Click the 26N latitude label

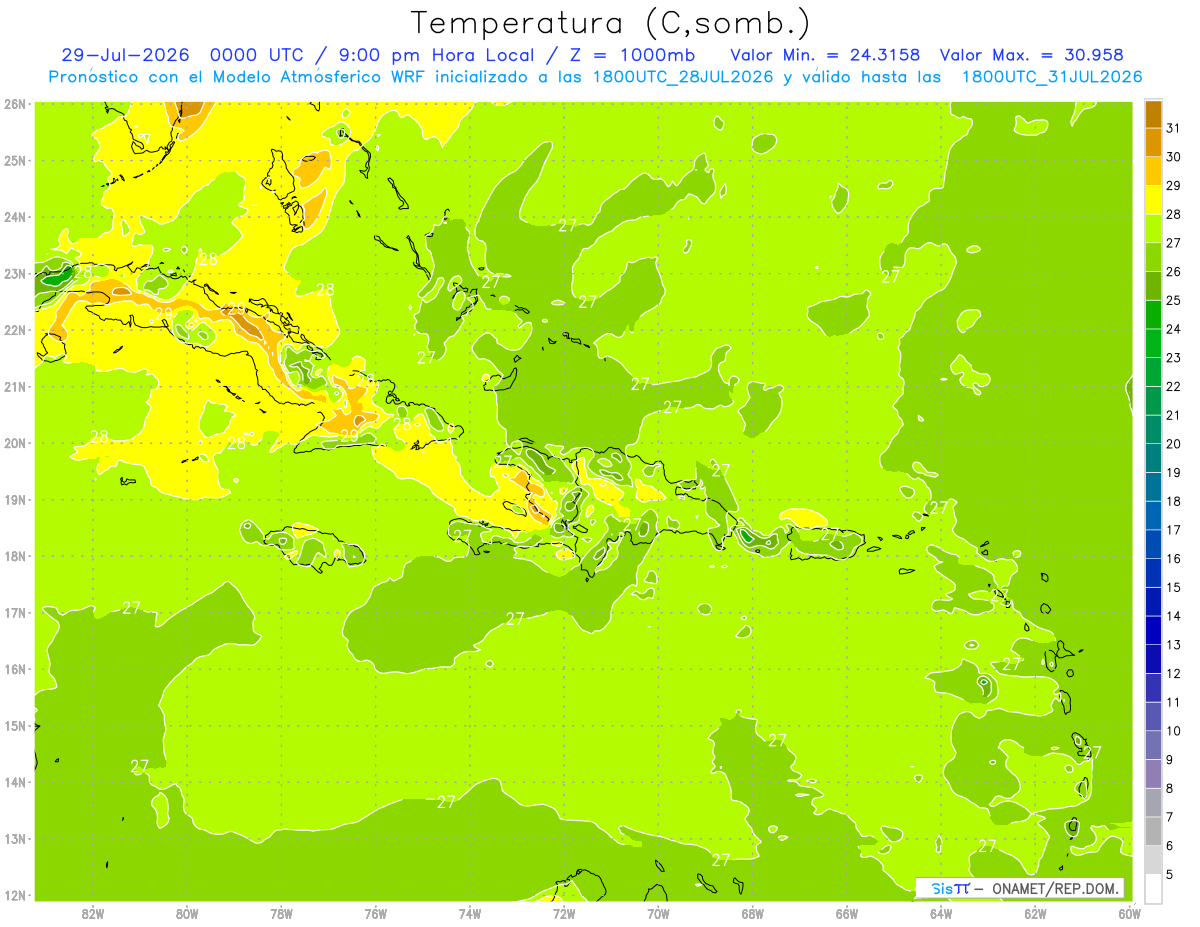pyautogui.click(x=15, y=104)
